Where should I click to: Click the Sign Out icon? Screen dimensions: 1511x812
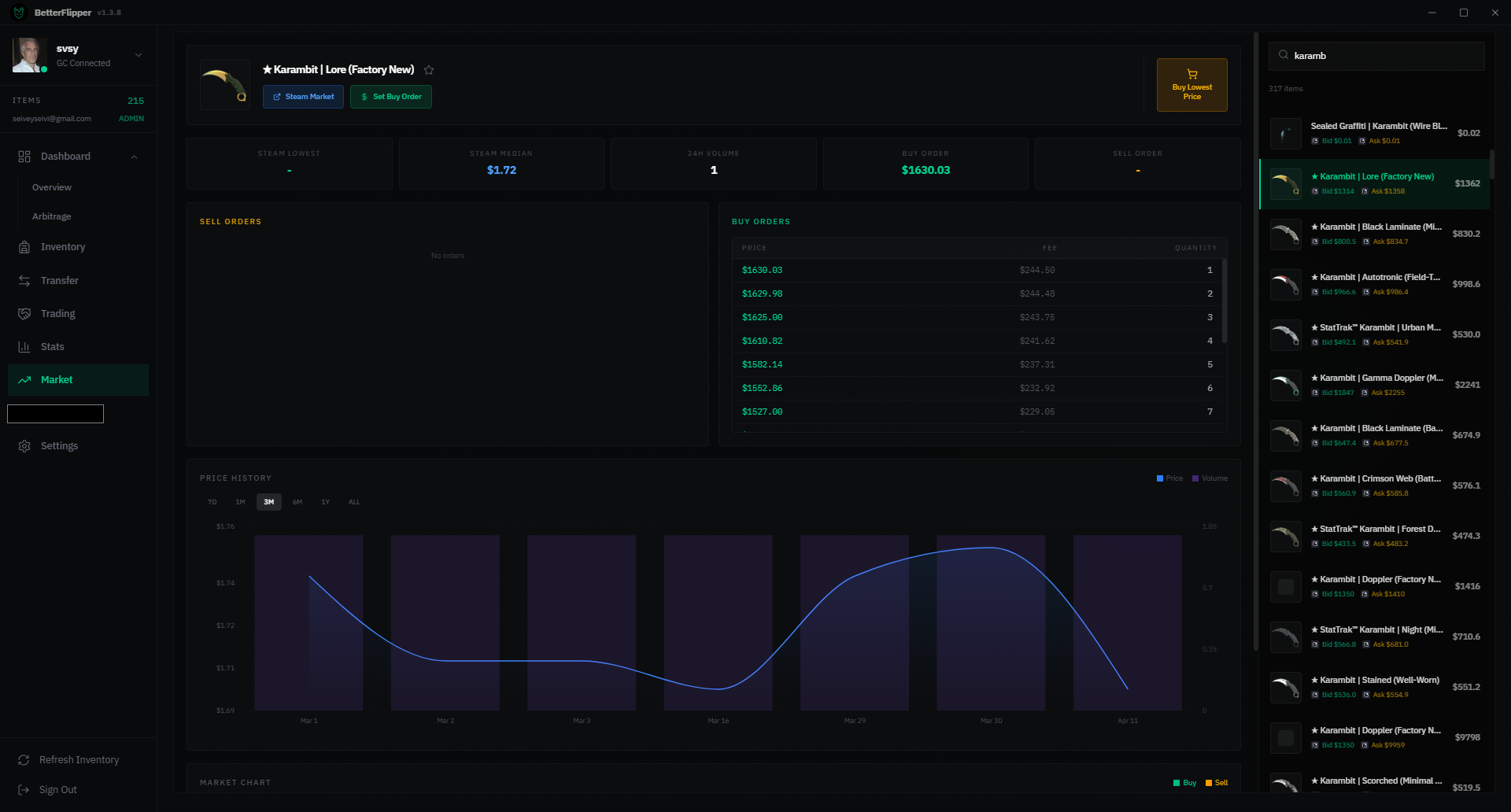click(x=23, y=789)
